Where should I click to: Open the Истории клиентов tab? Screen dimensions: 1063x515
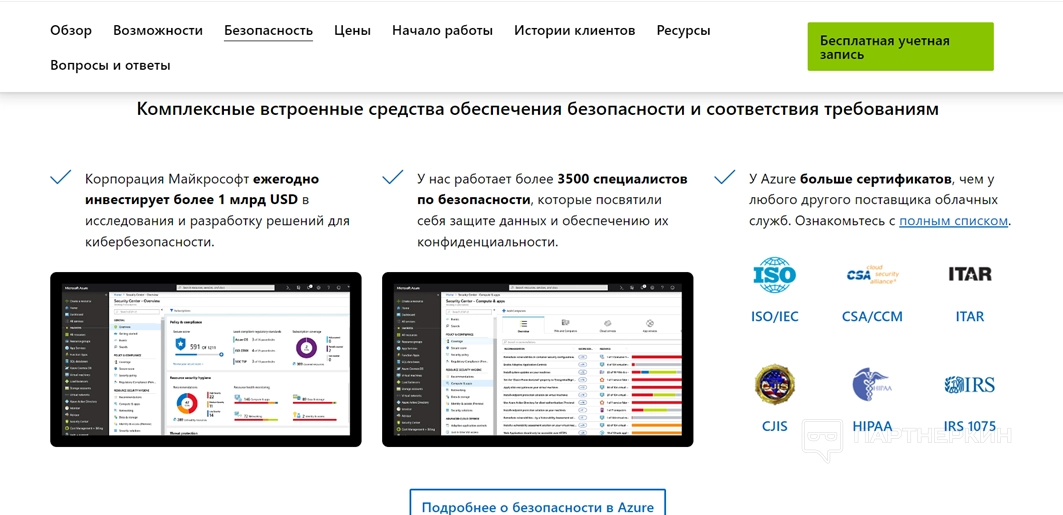575,30
